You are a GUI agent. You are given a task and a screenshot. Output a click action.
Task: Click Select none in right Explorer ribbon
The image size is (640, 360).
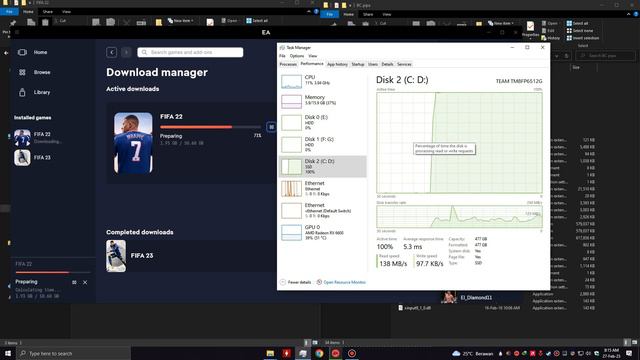[580, 31]
